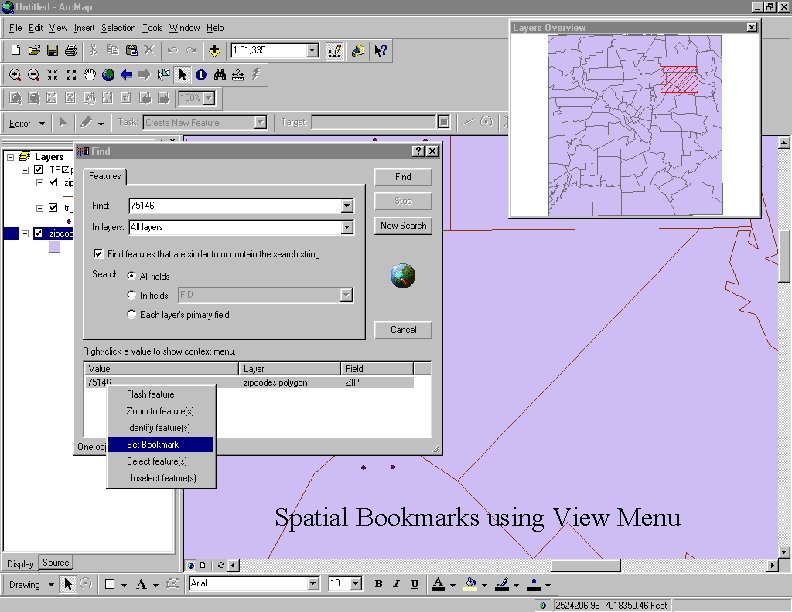Click the Underline formatting icon
The height and width of the screenshot is (612, 792).
(415, 584)
